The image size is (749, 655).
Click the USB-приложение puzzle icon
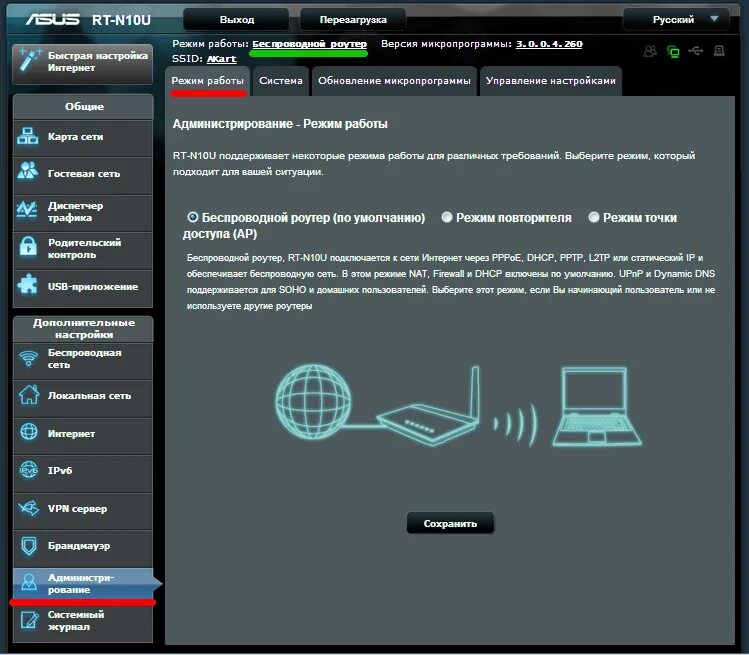tap(27, 285)
